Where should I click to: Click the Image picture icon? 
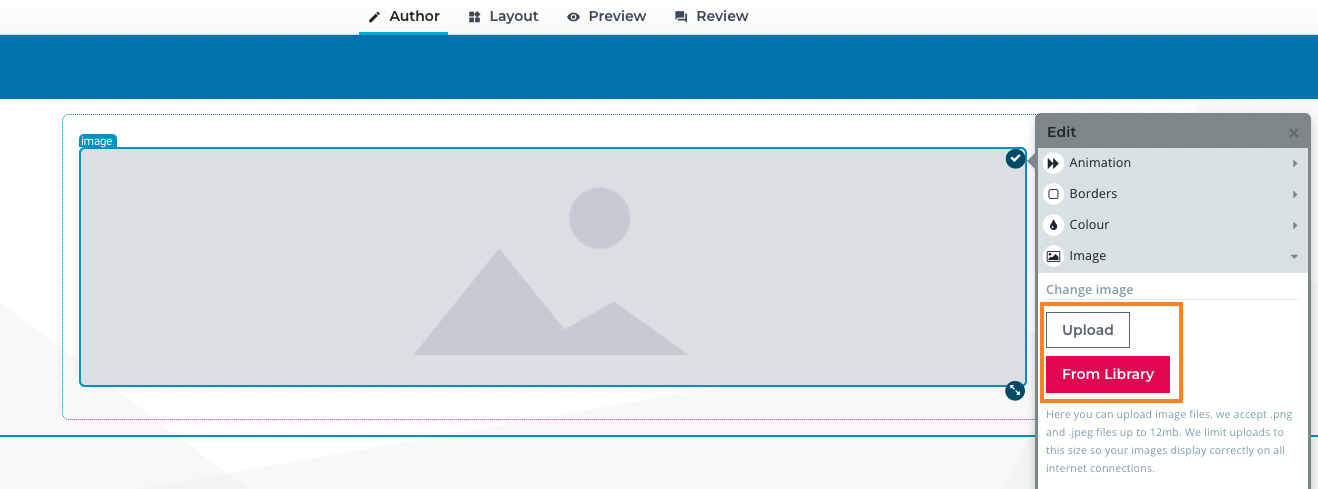[x=1053, y=256]
